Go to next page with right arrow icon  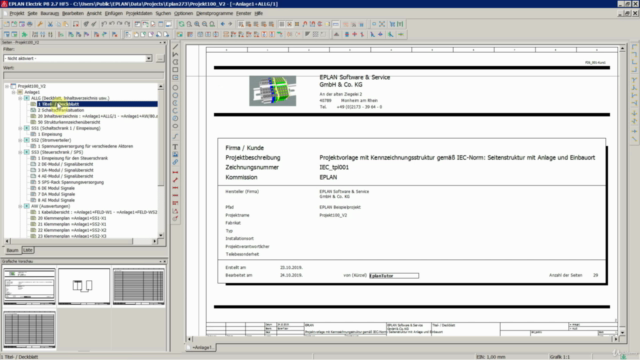(x=230, y=24)
